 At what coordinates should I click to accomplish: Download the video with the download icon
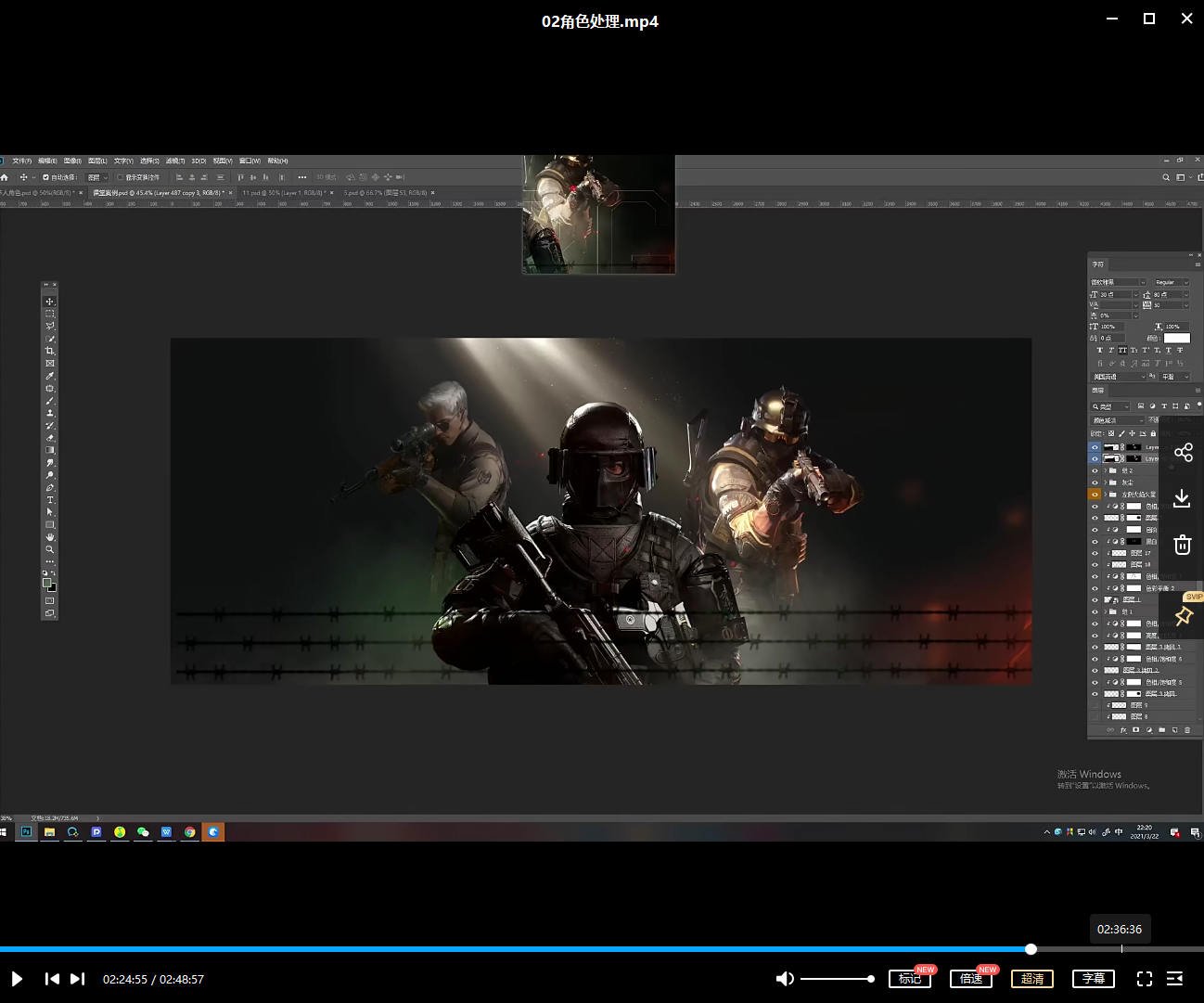coord(1183,498)
